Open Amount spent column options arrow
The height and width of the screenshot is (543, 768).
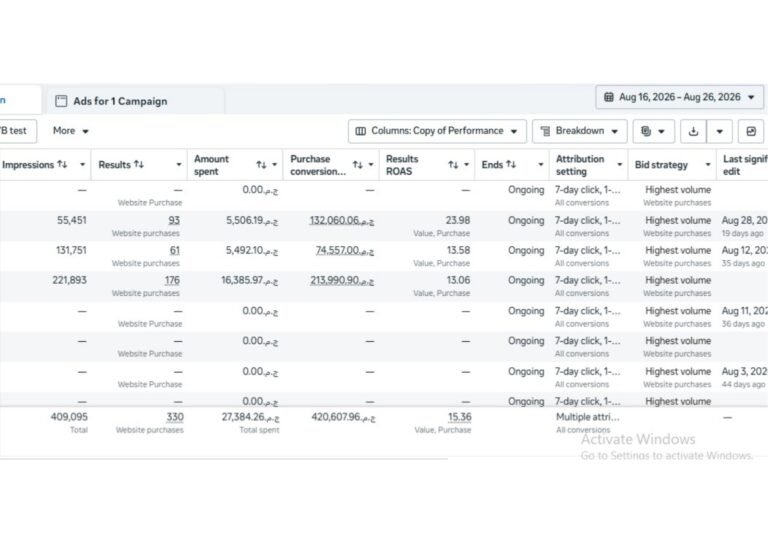[x=275, y=165]
